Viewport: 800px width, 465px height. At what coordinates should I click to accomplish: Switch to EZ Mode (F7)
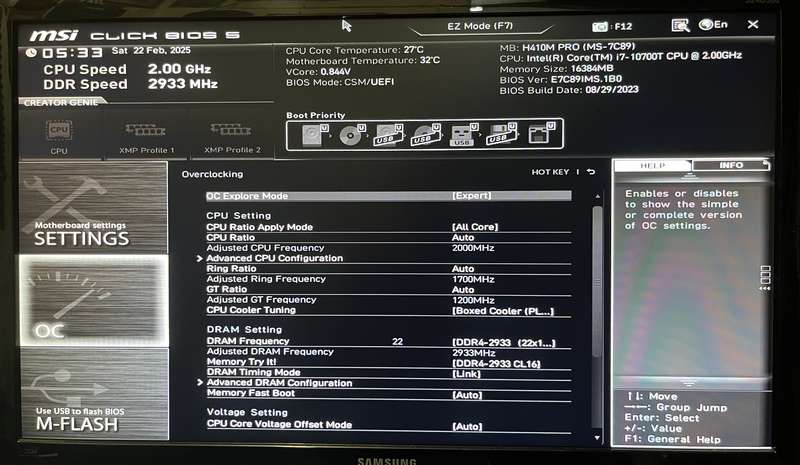pyautogui.click(x=480, y=26)
